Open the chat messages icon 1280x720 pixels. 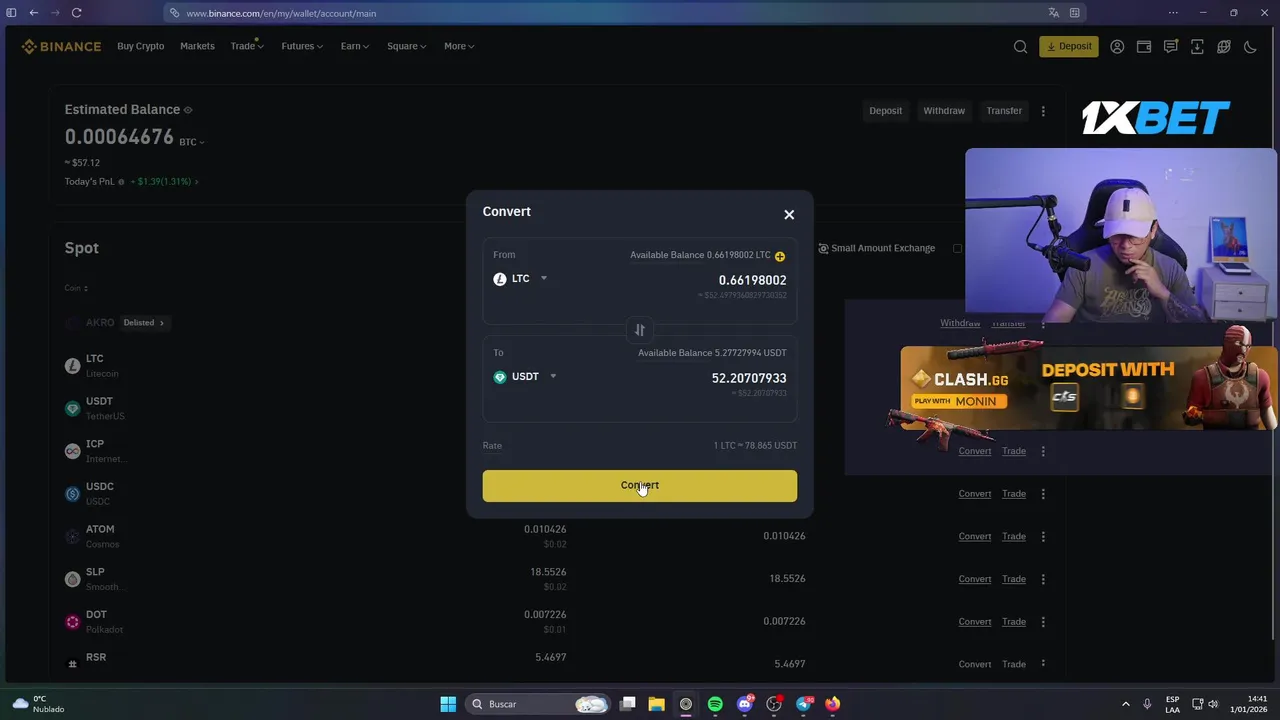(1170, 46)
